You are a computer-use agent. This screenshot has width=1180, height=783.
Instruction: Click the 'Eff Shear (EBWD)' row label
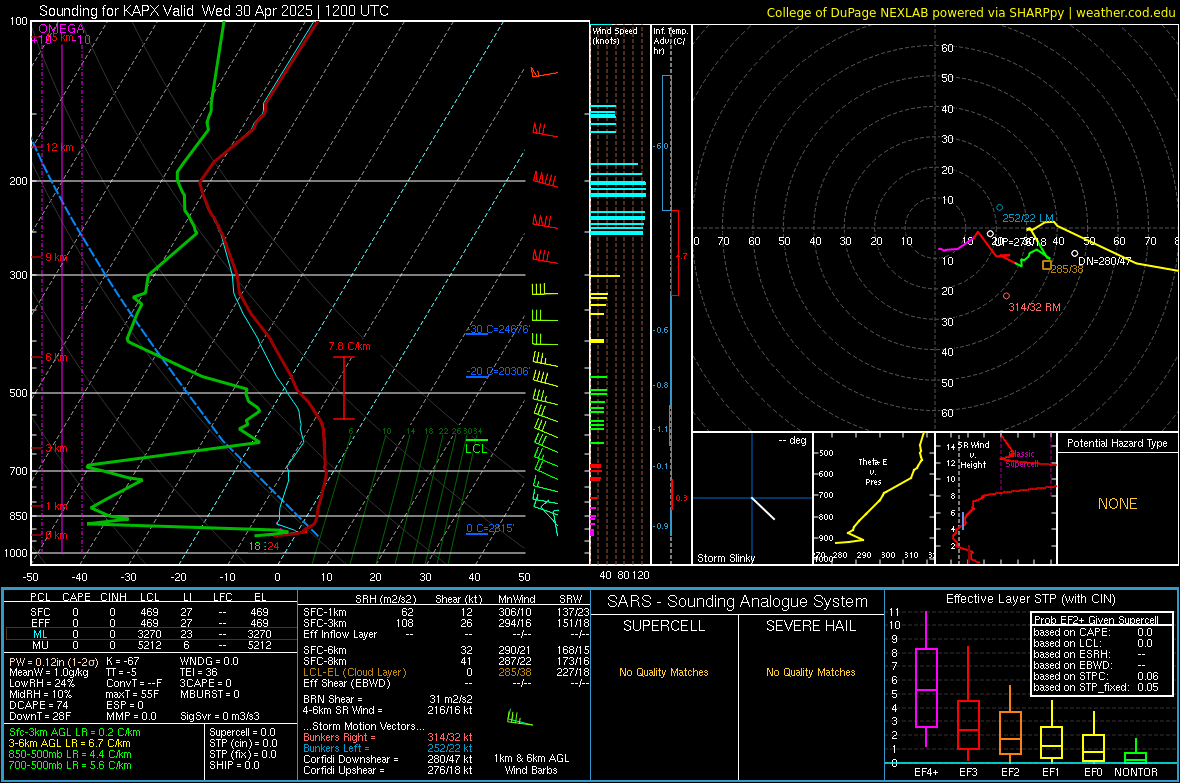(346, 683)
